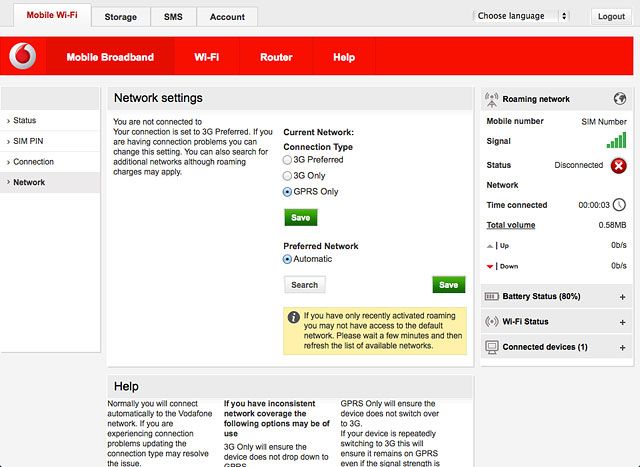Screen dimensions: 640x467
Task: Select the 3G Preferred radio button
Action: pos(287,160)
